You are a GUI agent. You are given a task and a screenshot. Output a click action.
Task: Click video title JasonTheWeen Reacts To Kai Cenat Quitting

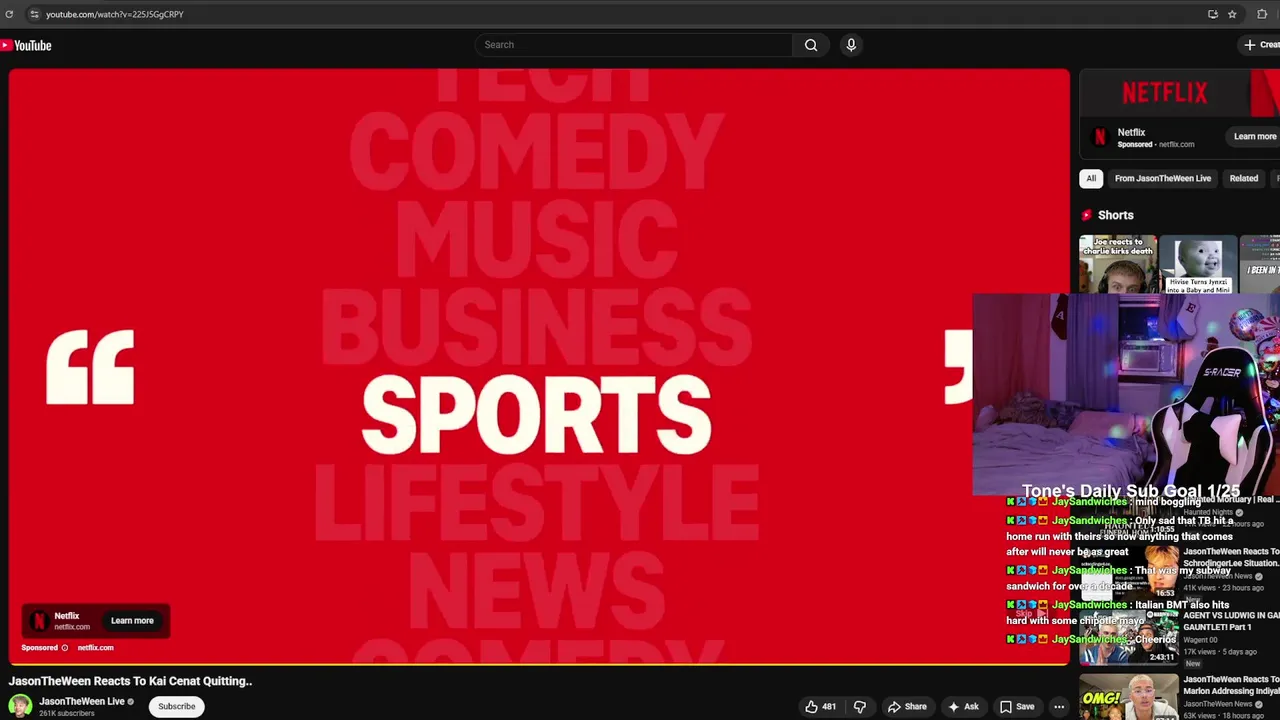click(130, 681)
